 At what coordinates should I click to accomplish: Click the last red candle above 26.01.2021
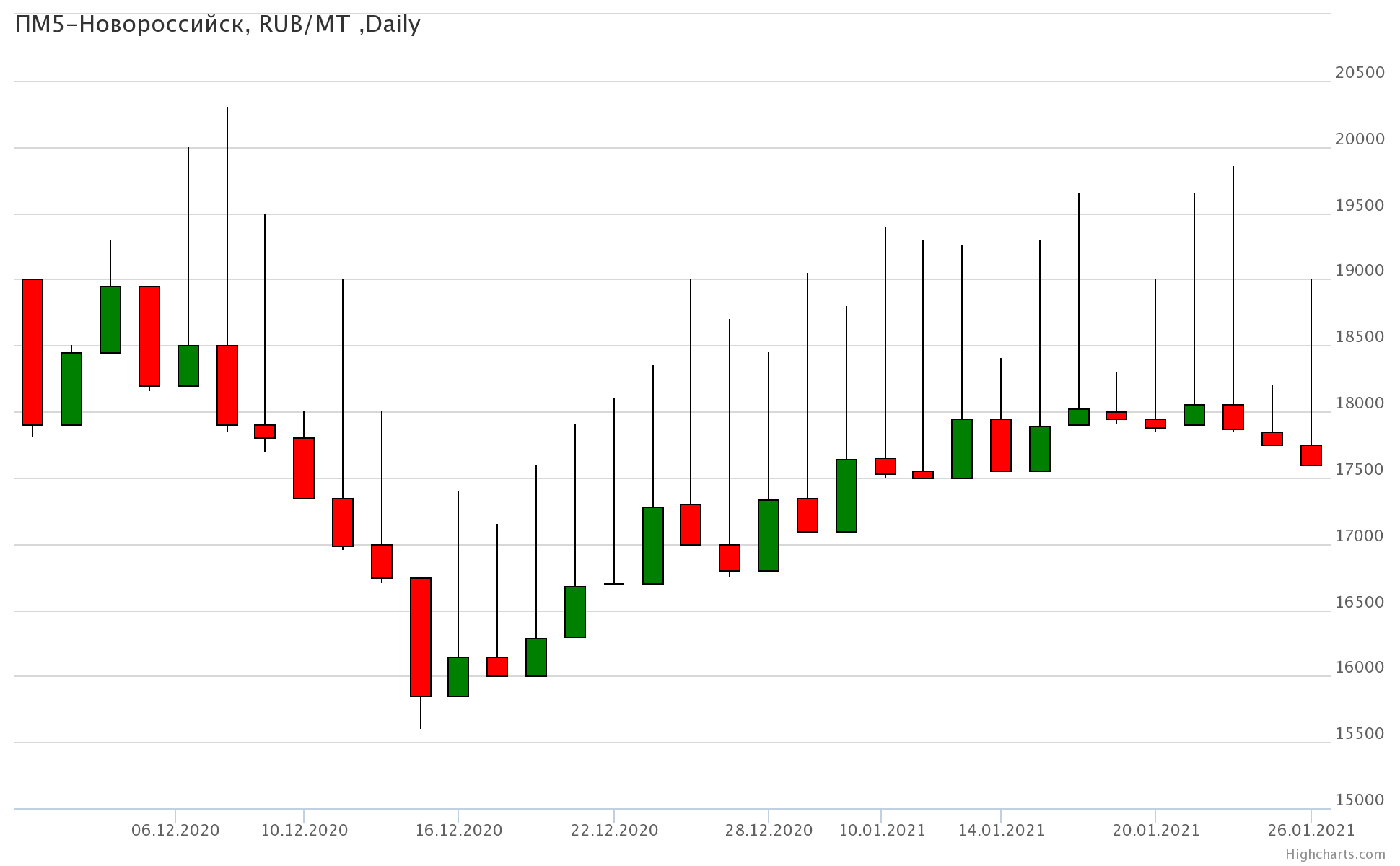[1311, 455]
